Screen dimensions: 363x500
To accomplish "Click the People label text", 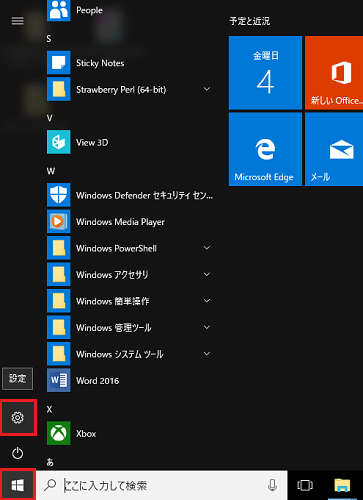I will (x=89, y=11).
